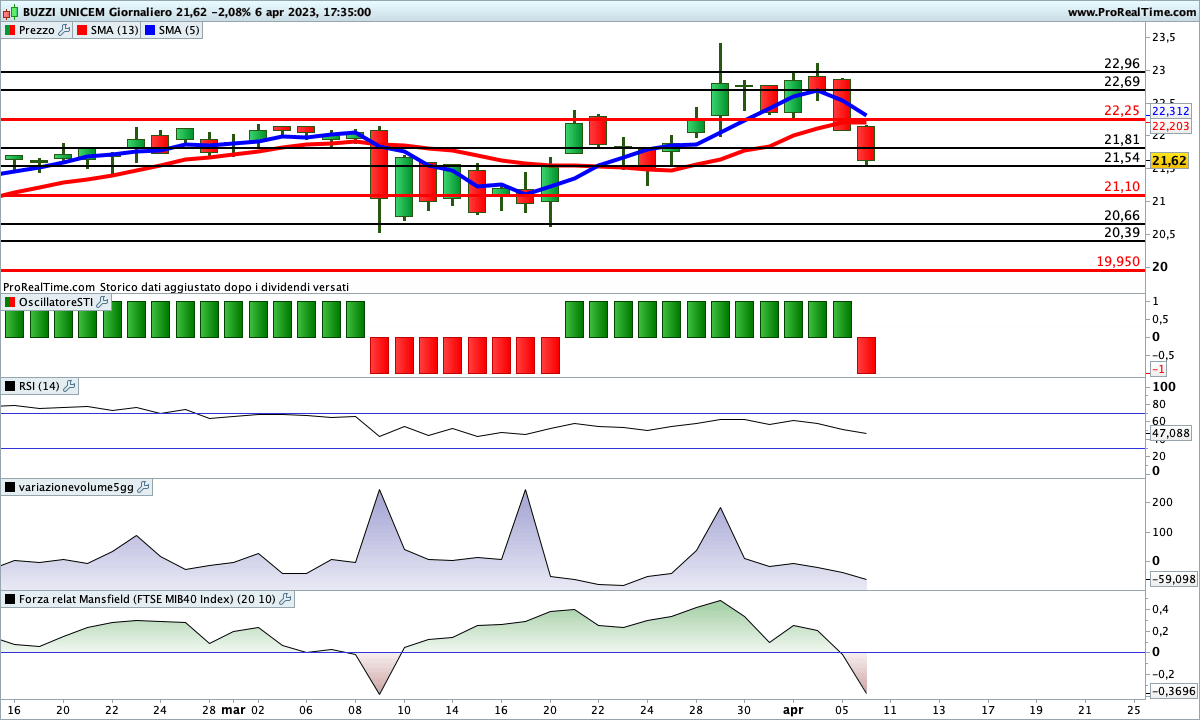Click the RSI (14) wrench icon
Viewport: 1200px width, 720px height.
[x=69, y=386]
